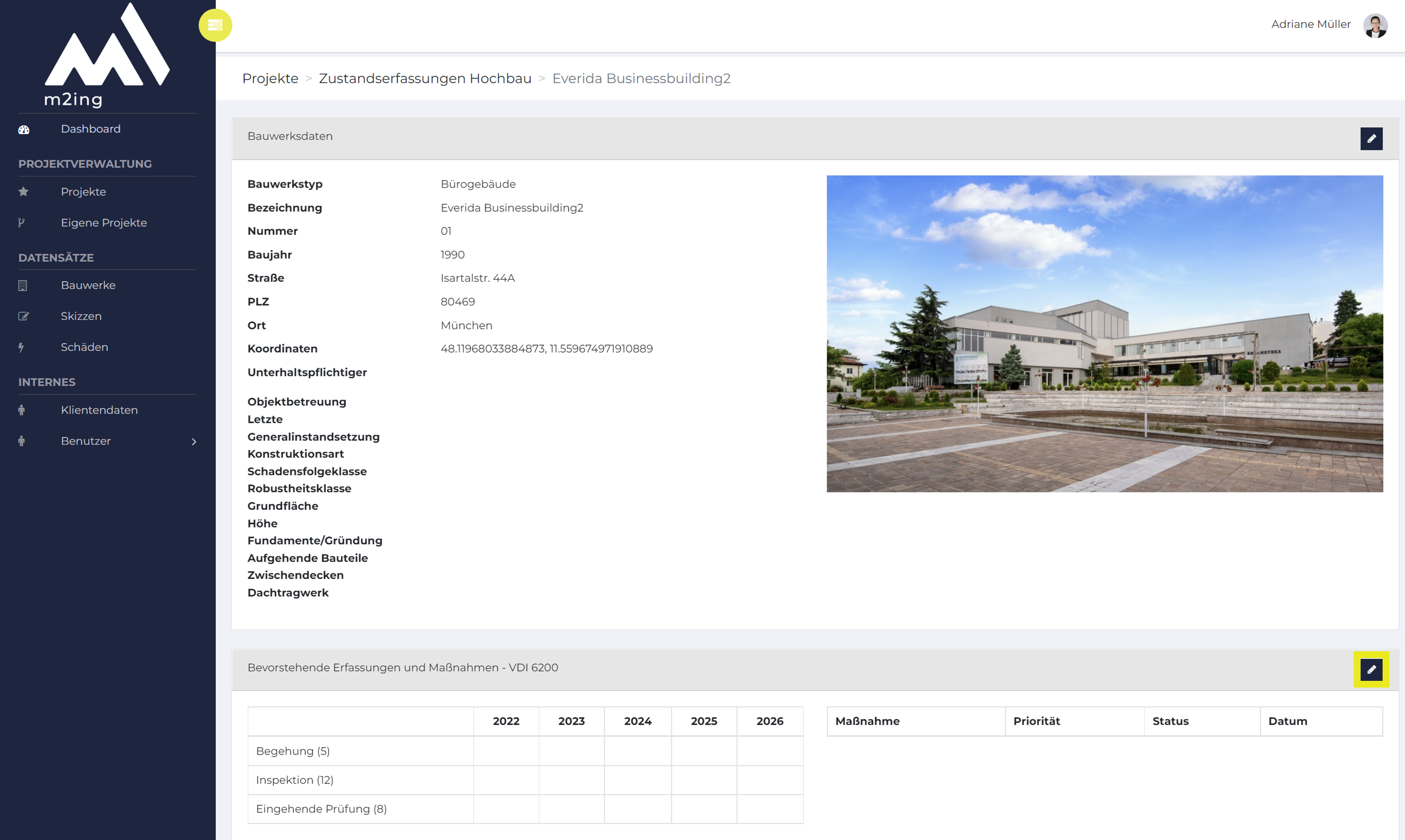Toggle the yellow sidebar menu button

tap(215, 25)
